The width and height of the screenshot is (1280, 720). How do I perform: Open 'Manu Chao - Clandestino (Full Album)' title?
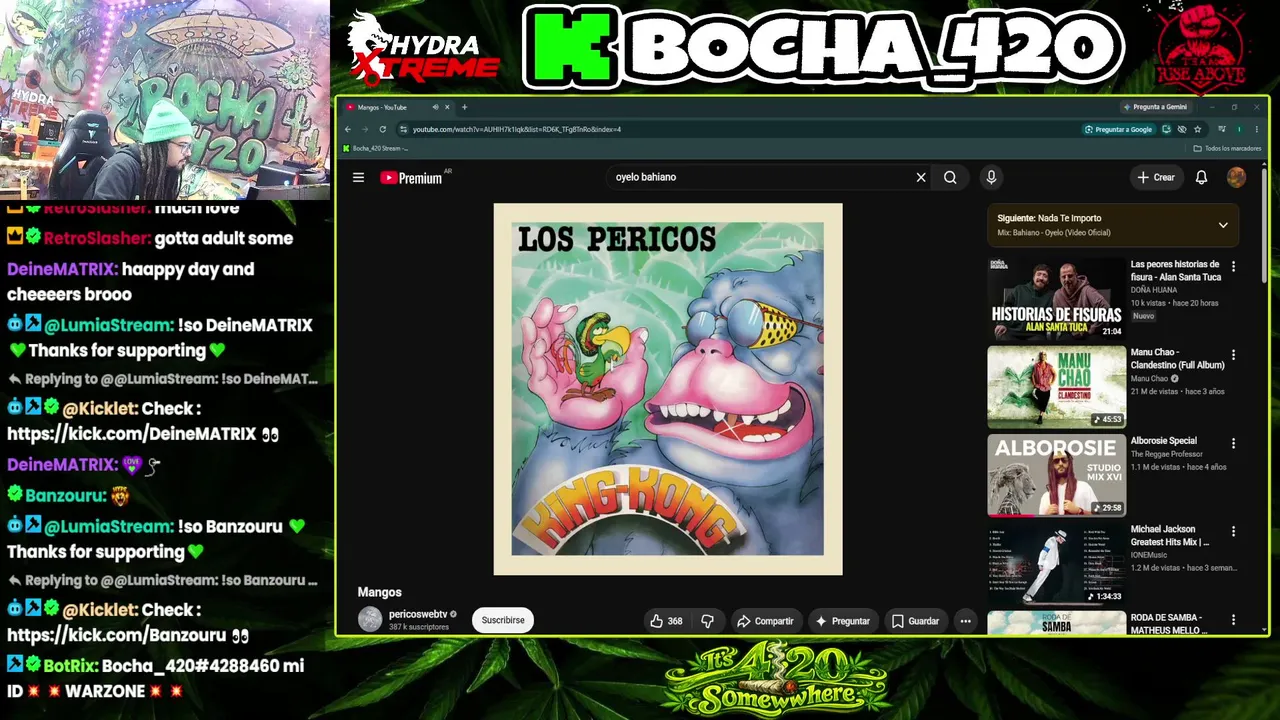(1178, 359)
